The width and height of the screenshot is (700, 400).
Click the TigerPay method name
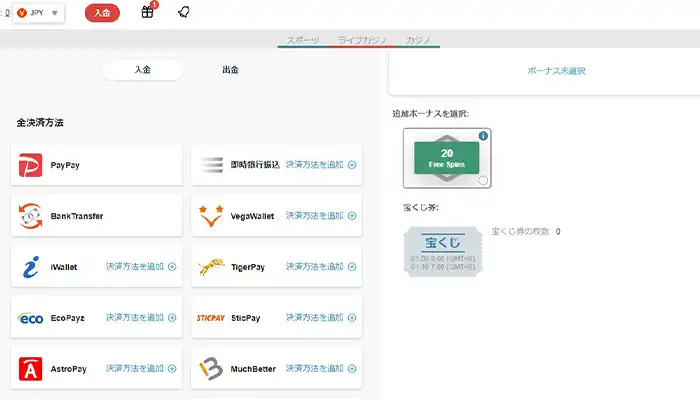[x=248, y=267]
